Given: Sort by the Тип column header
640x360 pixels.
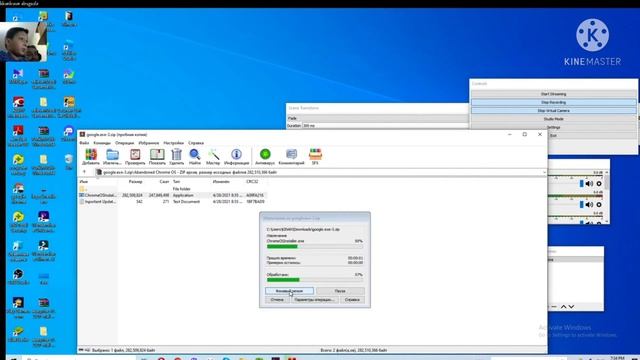Looking at the screenshot, I should [176, 182].
